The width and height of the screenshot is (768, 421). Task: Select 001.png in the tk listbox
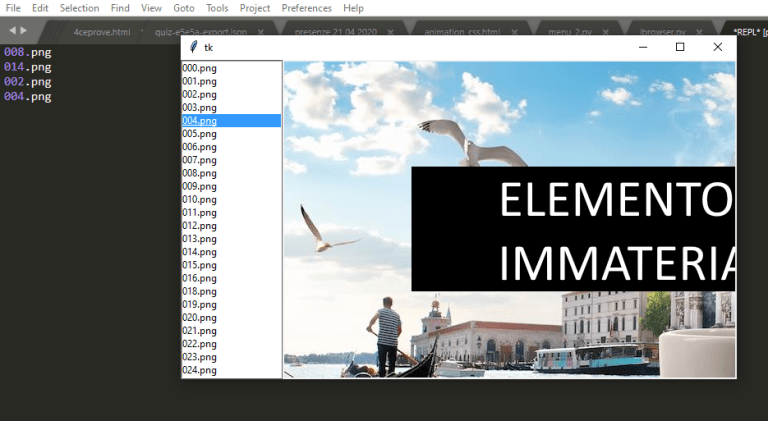(231, 81)
